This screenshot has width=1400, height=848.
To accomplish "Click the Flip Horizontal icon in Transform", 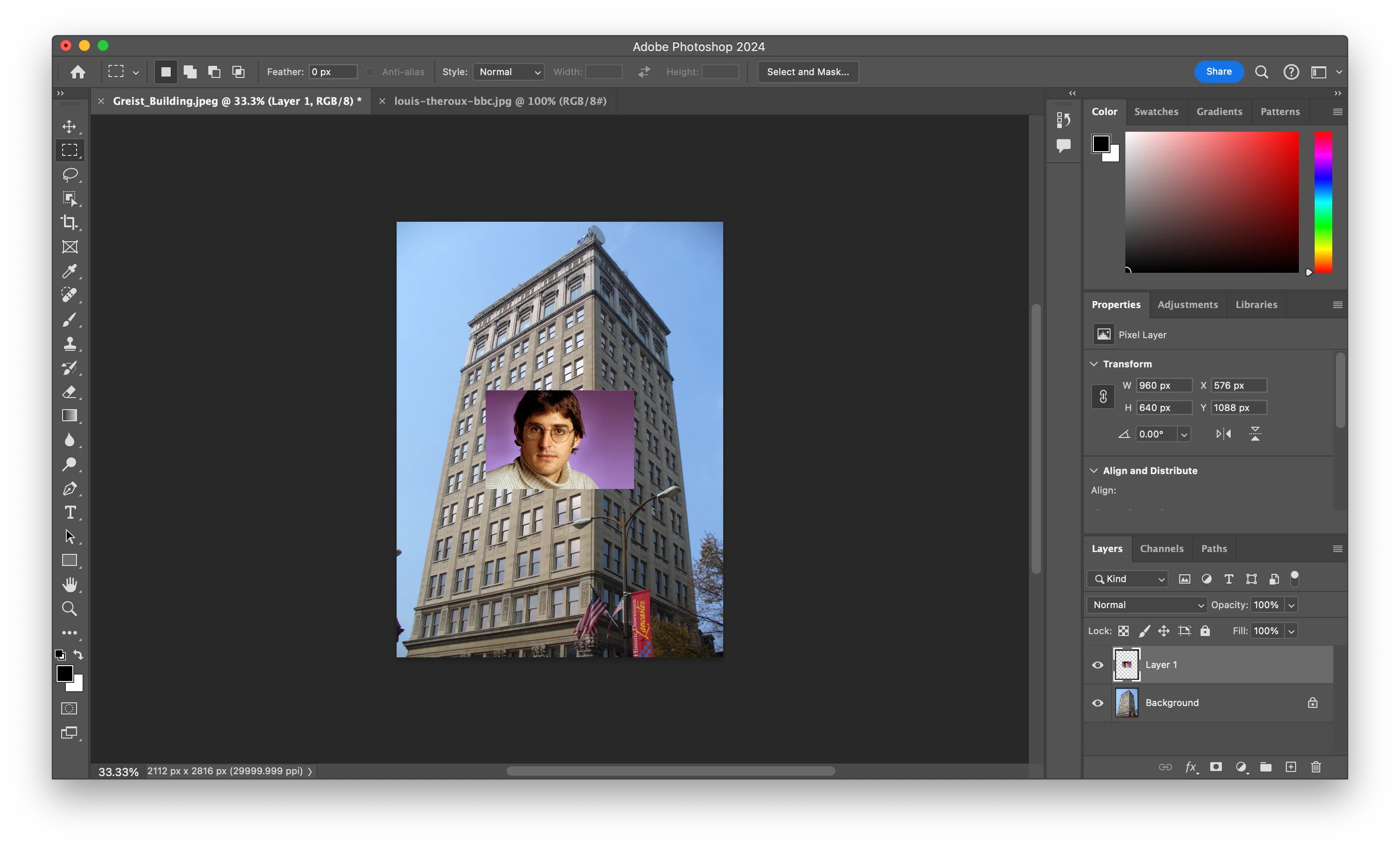I will pyautogui.click(x=1223, y=434).
